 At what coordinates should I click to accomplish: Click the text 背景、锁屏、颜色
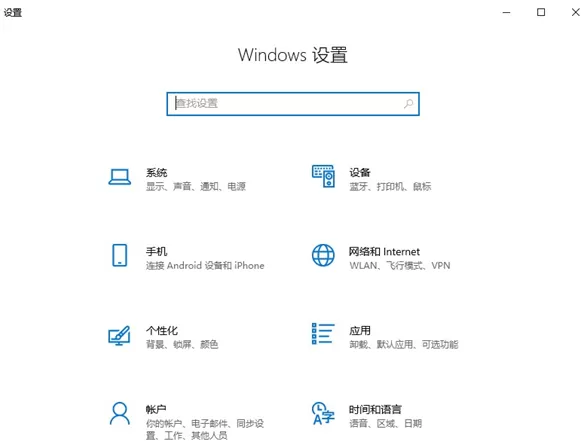182,344
